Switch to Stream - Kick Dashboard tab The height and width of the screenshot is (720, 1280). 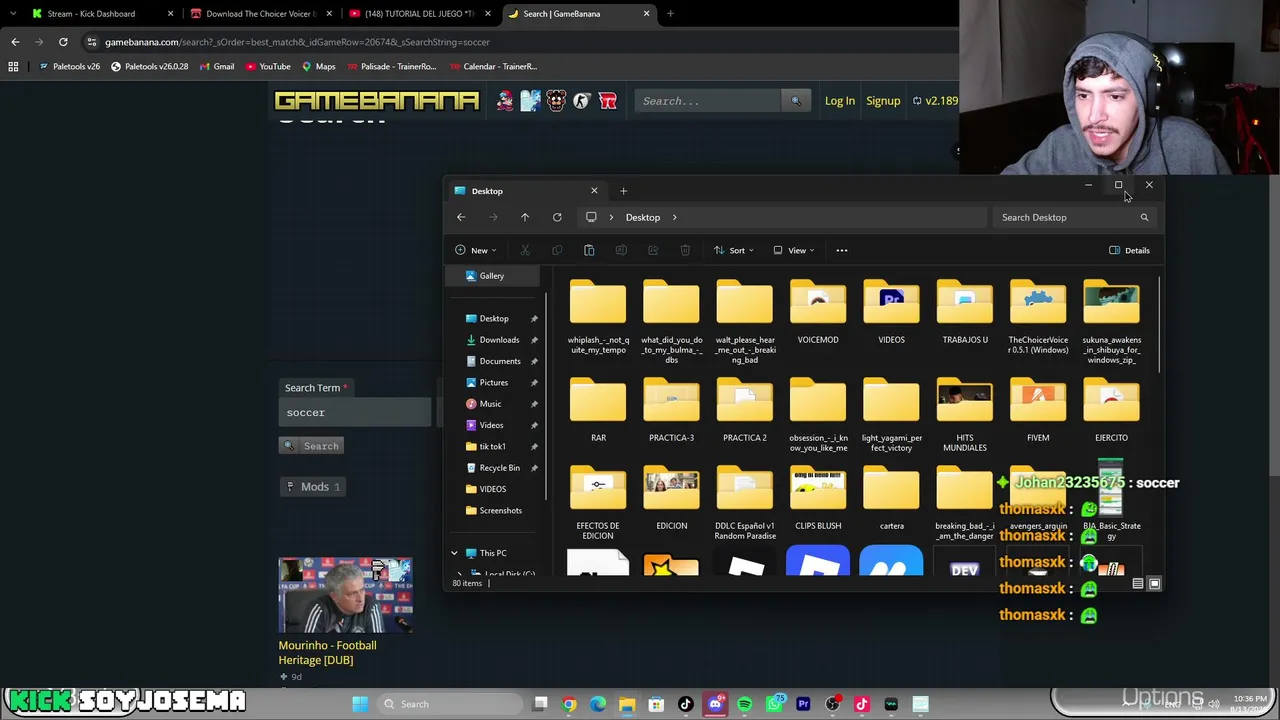click(x=101, y=14)
